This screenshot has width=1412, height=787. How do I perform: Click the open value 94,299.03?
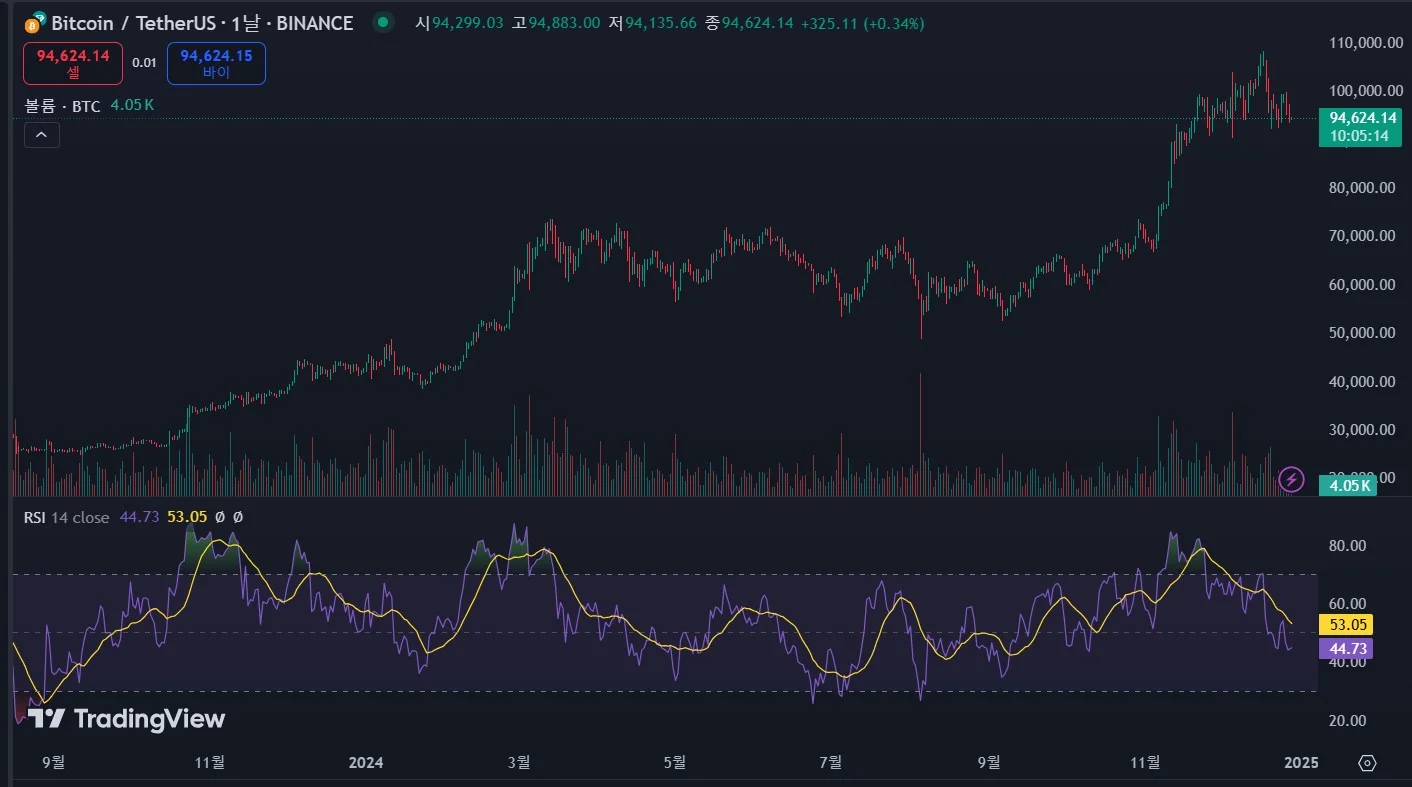click(468, 23)
